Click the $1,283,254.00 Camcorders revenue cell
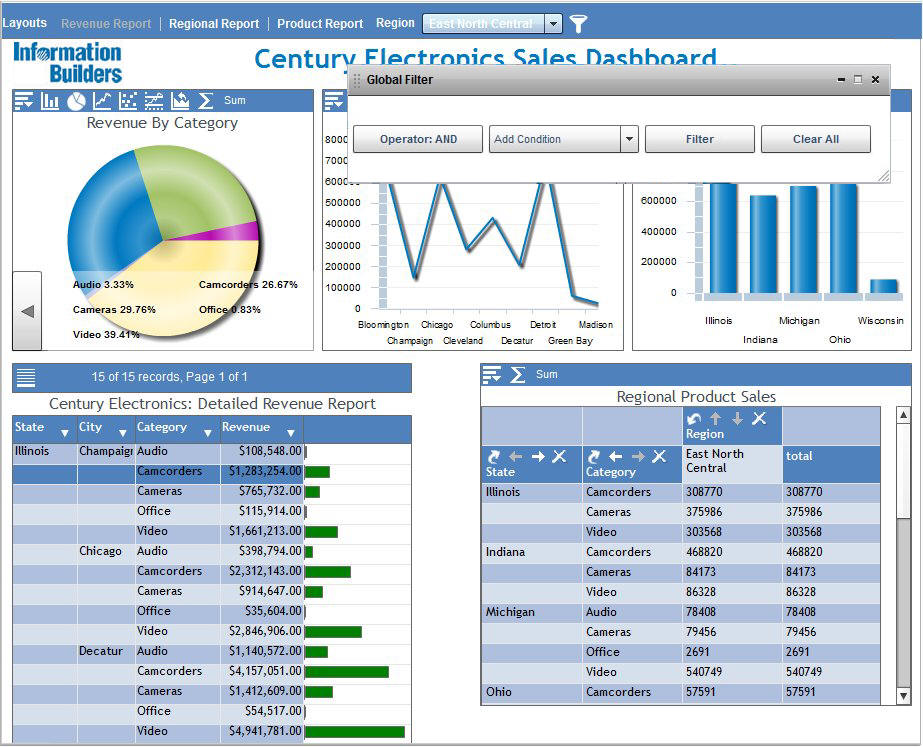Viewport: 923px width, 747px height. click(x=262, y=472)
